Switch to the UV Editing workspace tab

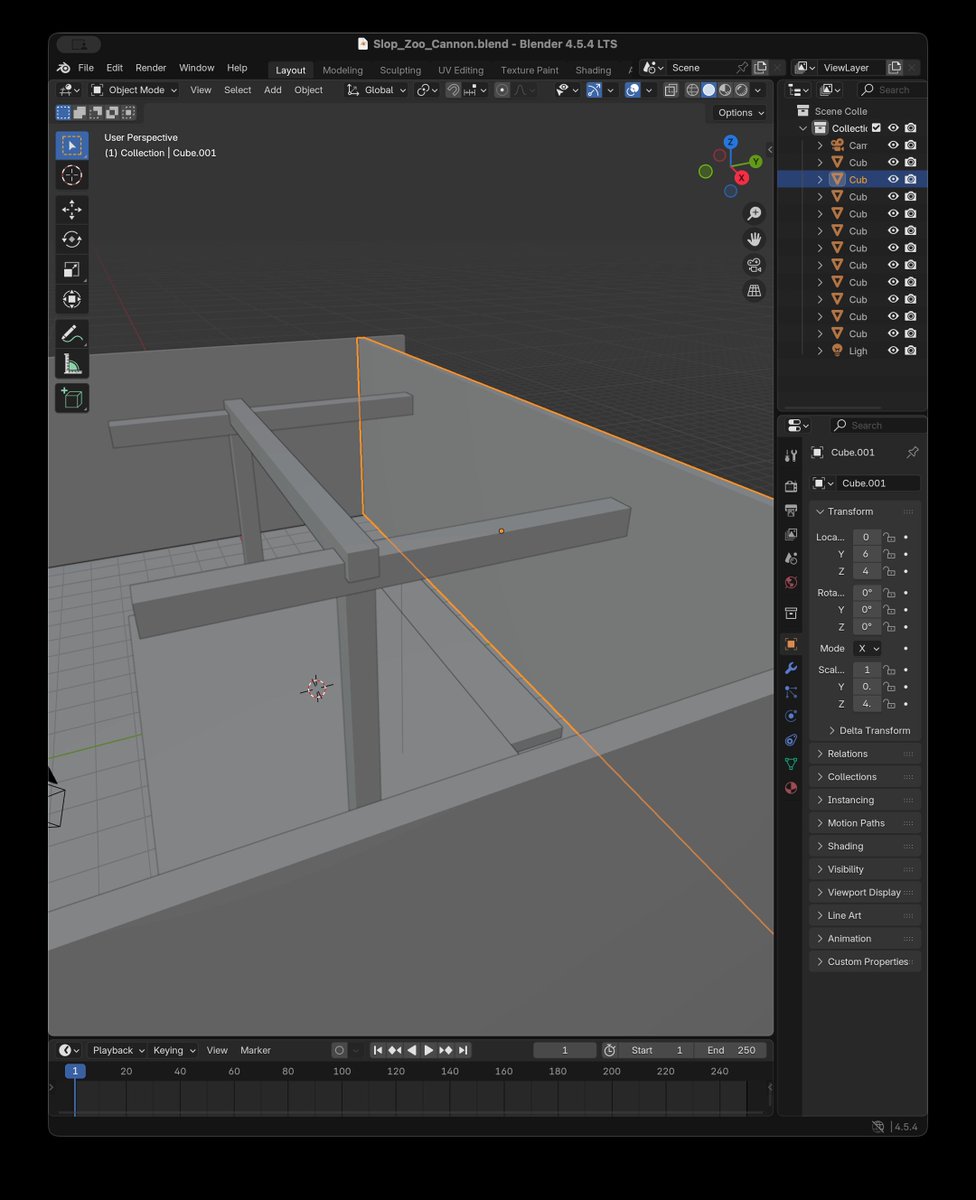pos(461,70)
